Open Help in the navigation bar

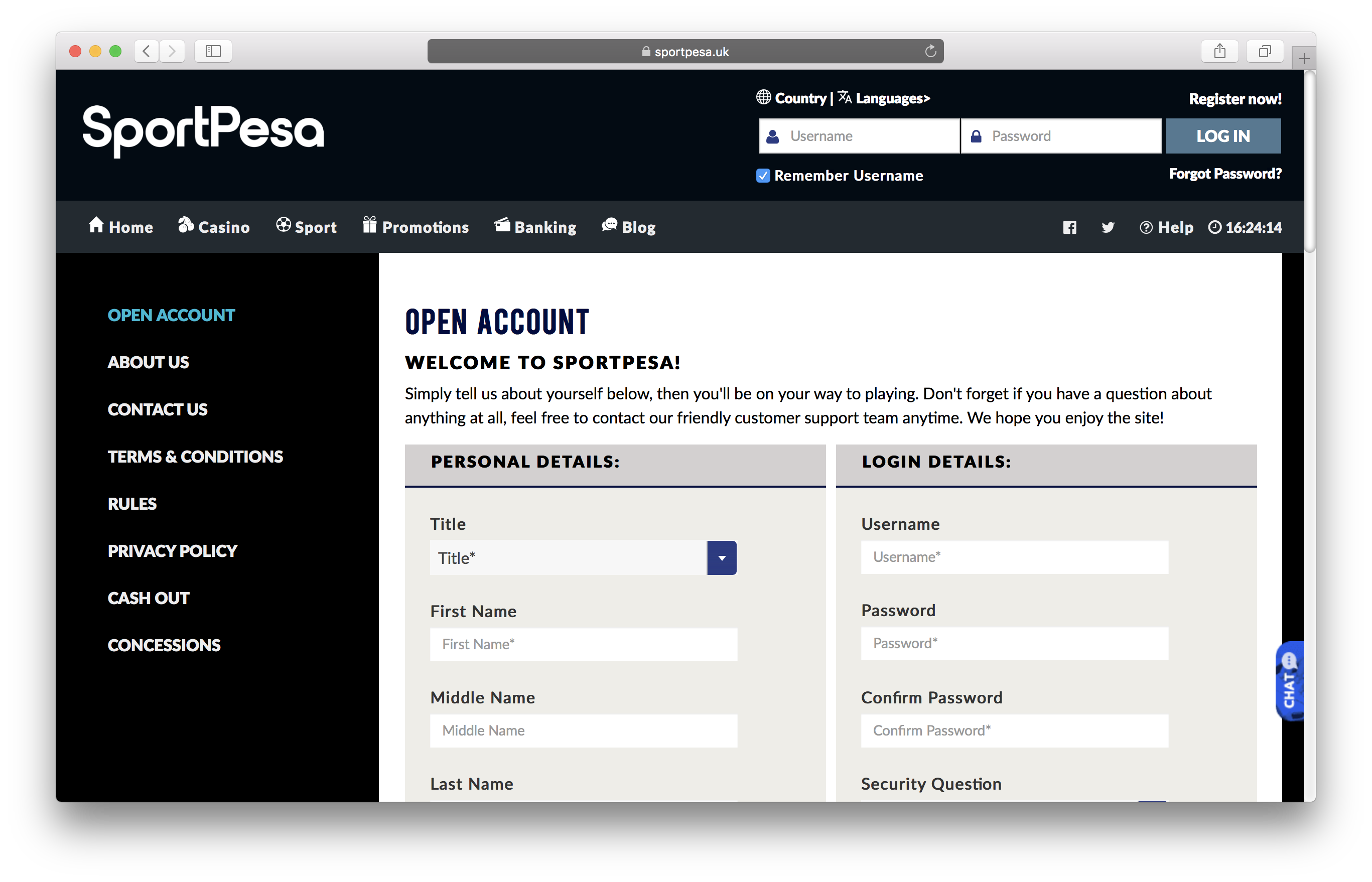pos(1166,227)
